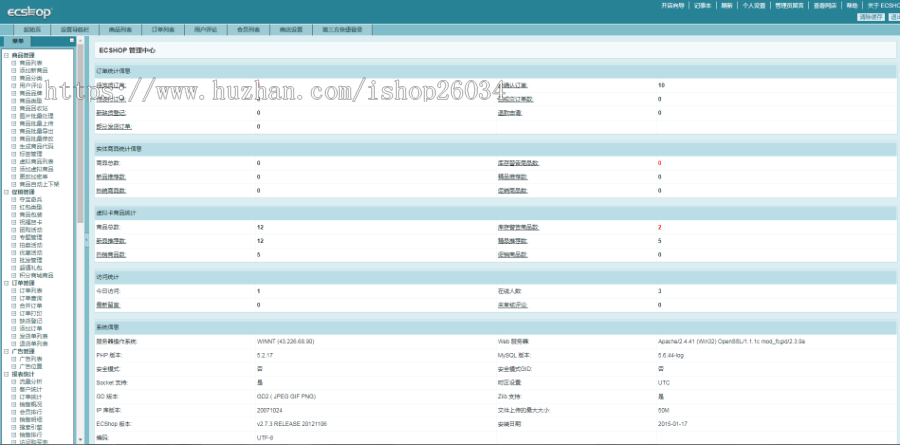Open the 第三方快捷登录 tab
This screenshot has height=445, width=900.
click(342, 30)
